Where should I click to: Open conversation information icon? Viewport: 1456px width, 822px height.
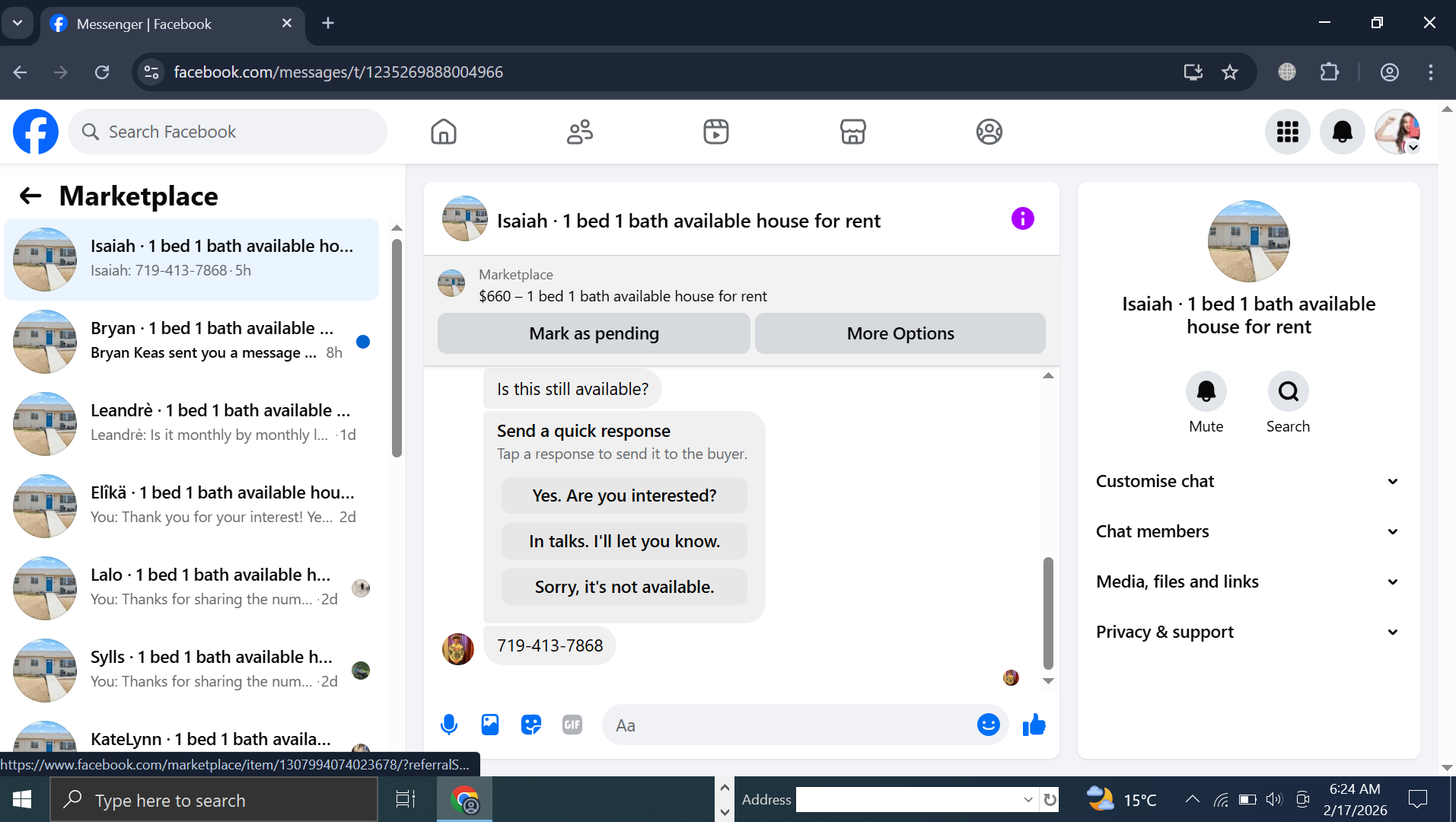coord(1023,219)
